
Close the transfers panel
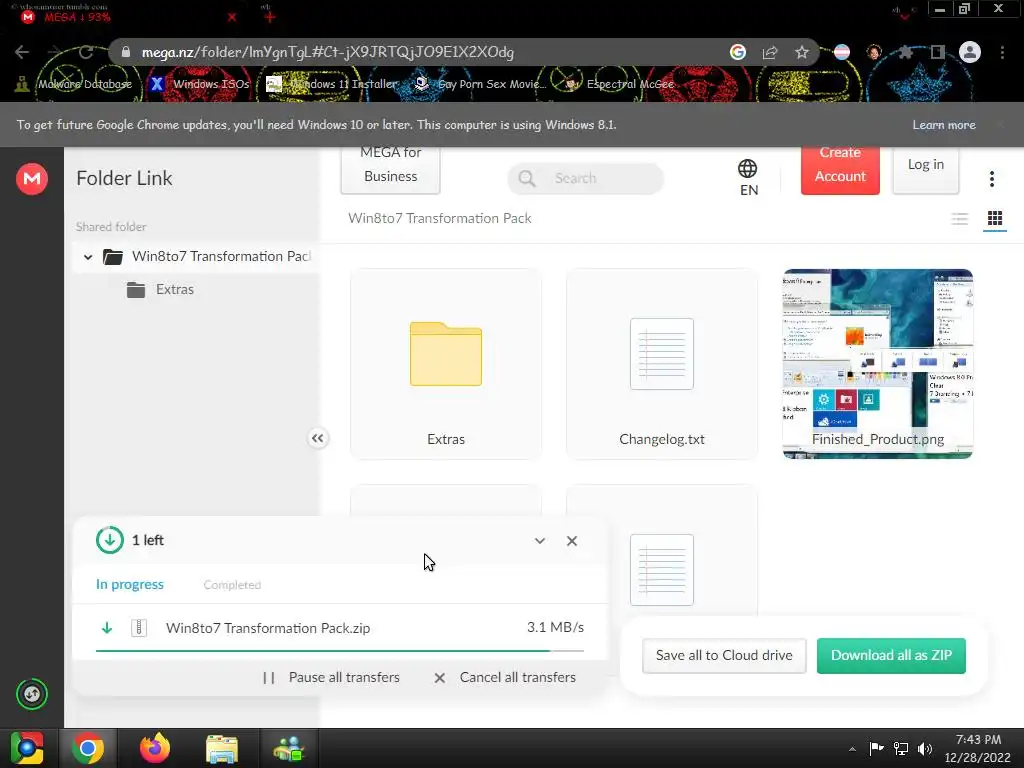point(572,541)
